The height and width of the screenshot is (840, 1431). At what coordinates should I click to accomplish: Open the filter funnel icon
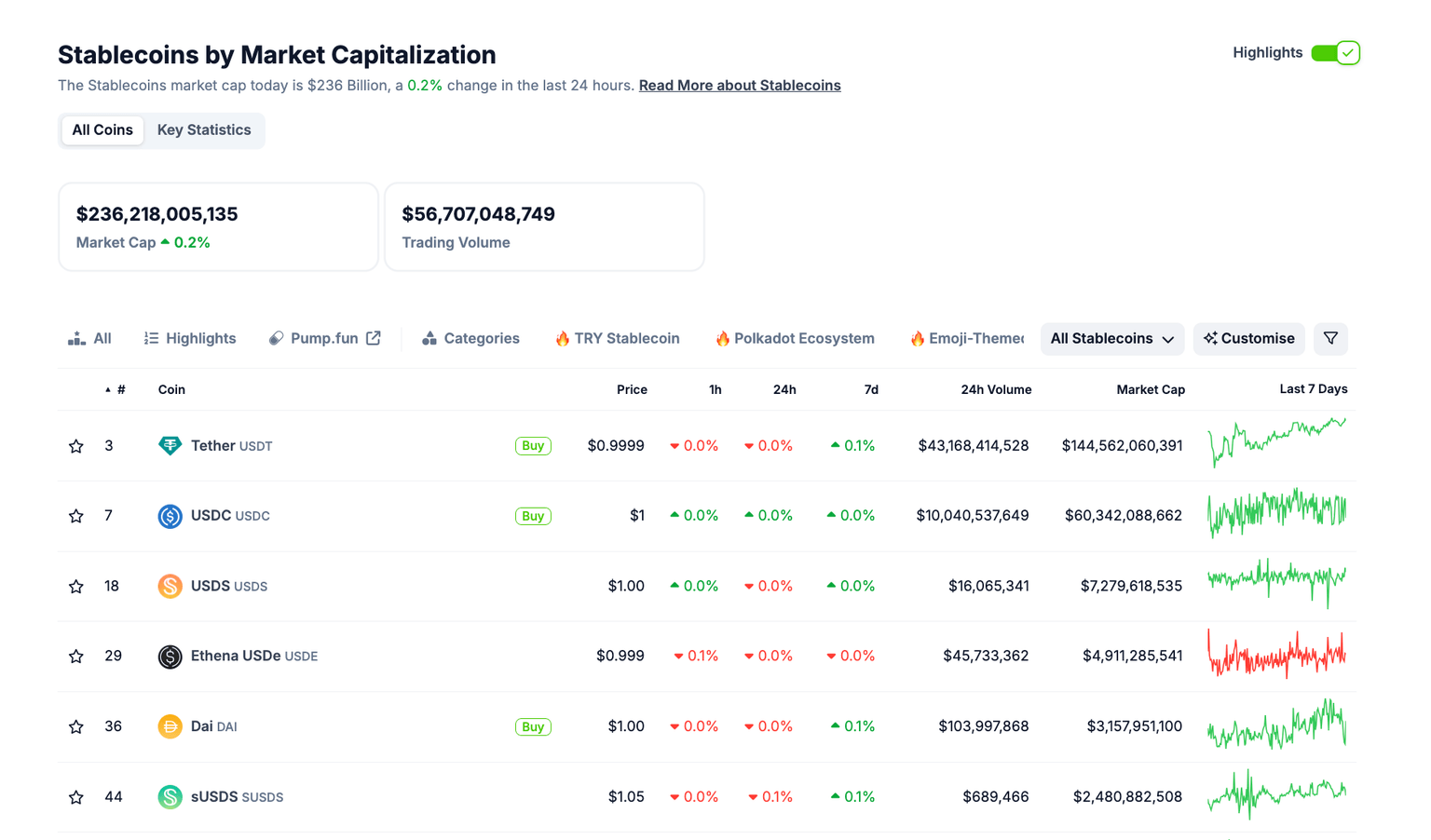1330,338
